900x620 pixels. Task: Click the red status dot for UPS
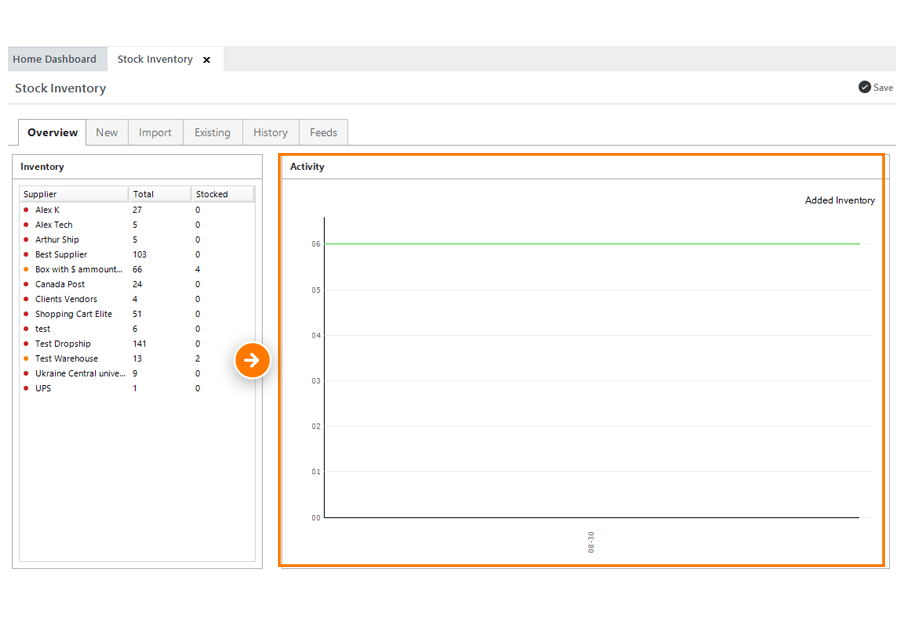tap(26, 389)
